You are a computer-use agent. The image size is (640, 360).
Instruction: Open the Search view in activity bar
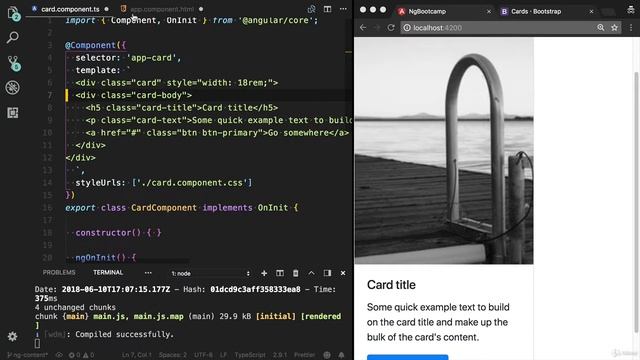tap(13, 38)
